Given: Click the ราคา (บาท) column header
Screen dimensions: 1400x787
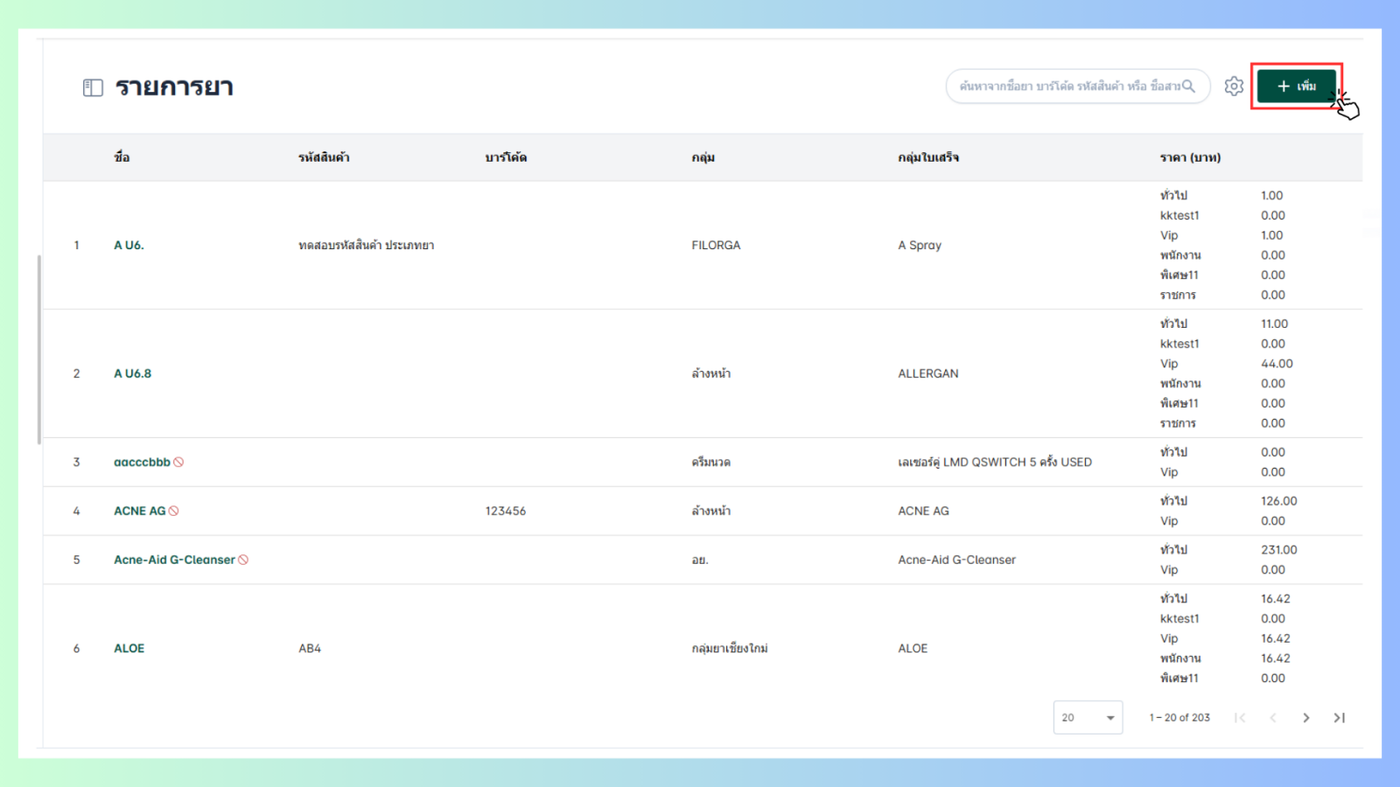Looking at the screenshot, I should [x=1190, y=158].
